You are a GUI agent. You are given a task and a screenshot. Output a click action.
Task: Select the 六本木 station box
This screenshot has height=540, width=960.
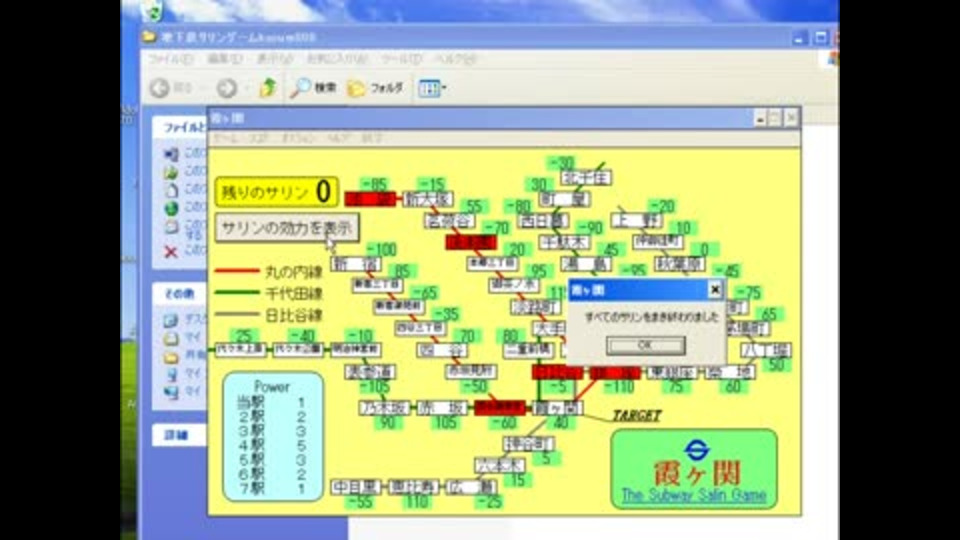click(500, 465)
